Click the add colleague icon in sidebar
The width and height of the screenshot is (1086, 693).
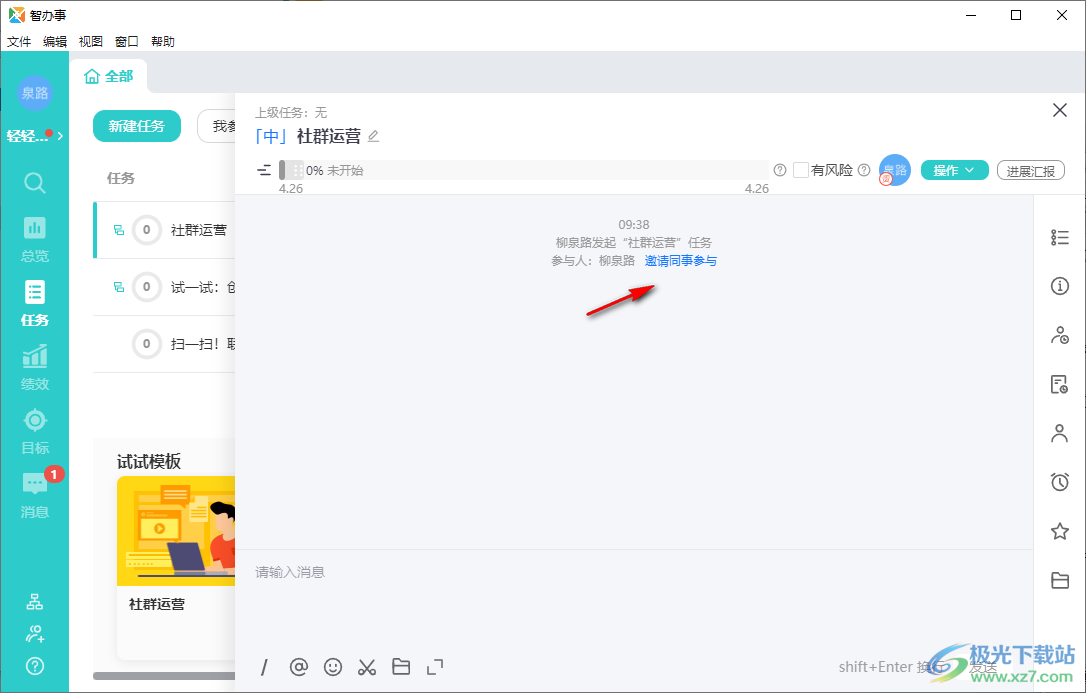click(35, 633)
